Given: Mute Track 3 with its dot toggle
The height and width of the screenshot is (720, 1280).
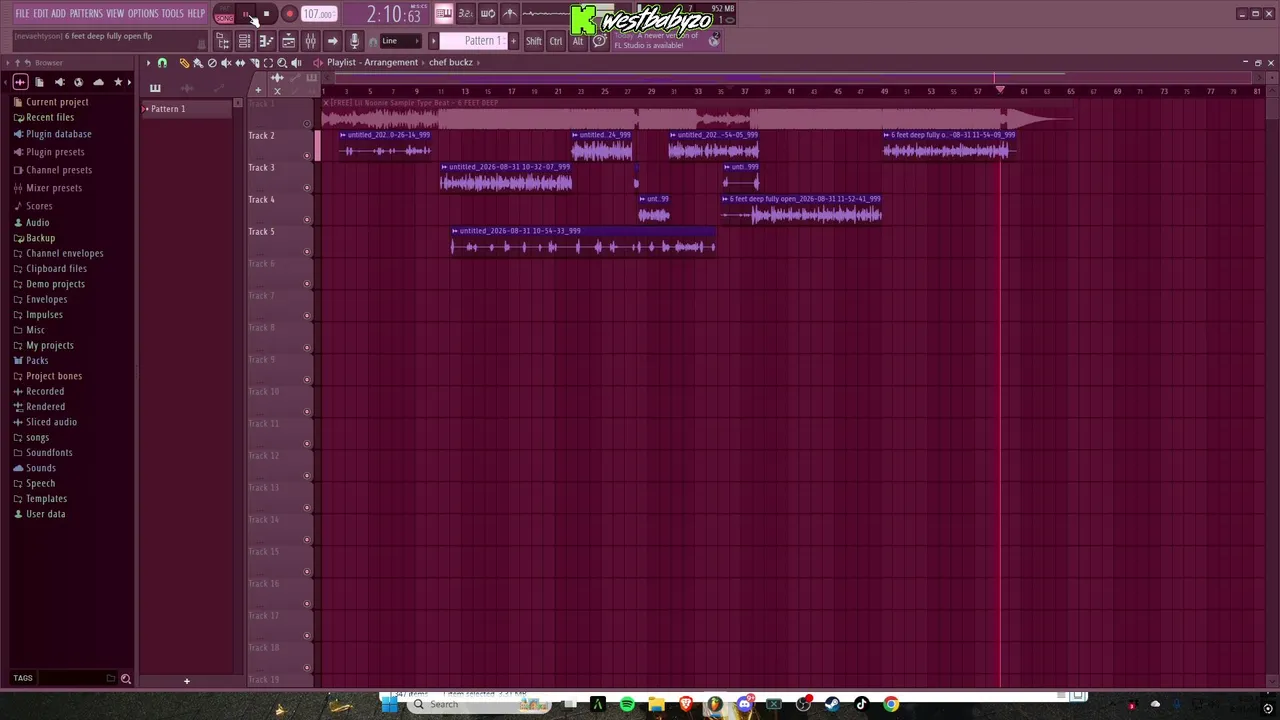Looking at the screenshot, I should pos(307,188).
